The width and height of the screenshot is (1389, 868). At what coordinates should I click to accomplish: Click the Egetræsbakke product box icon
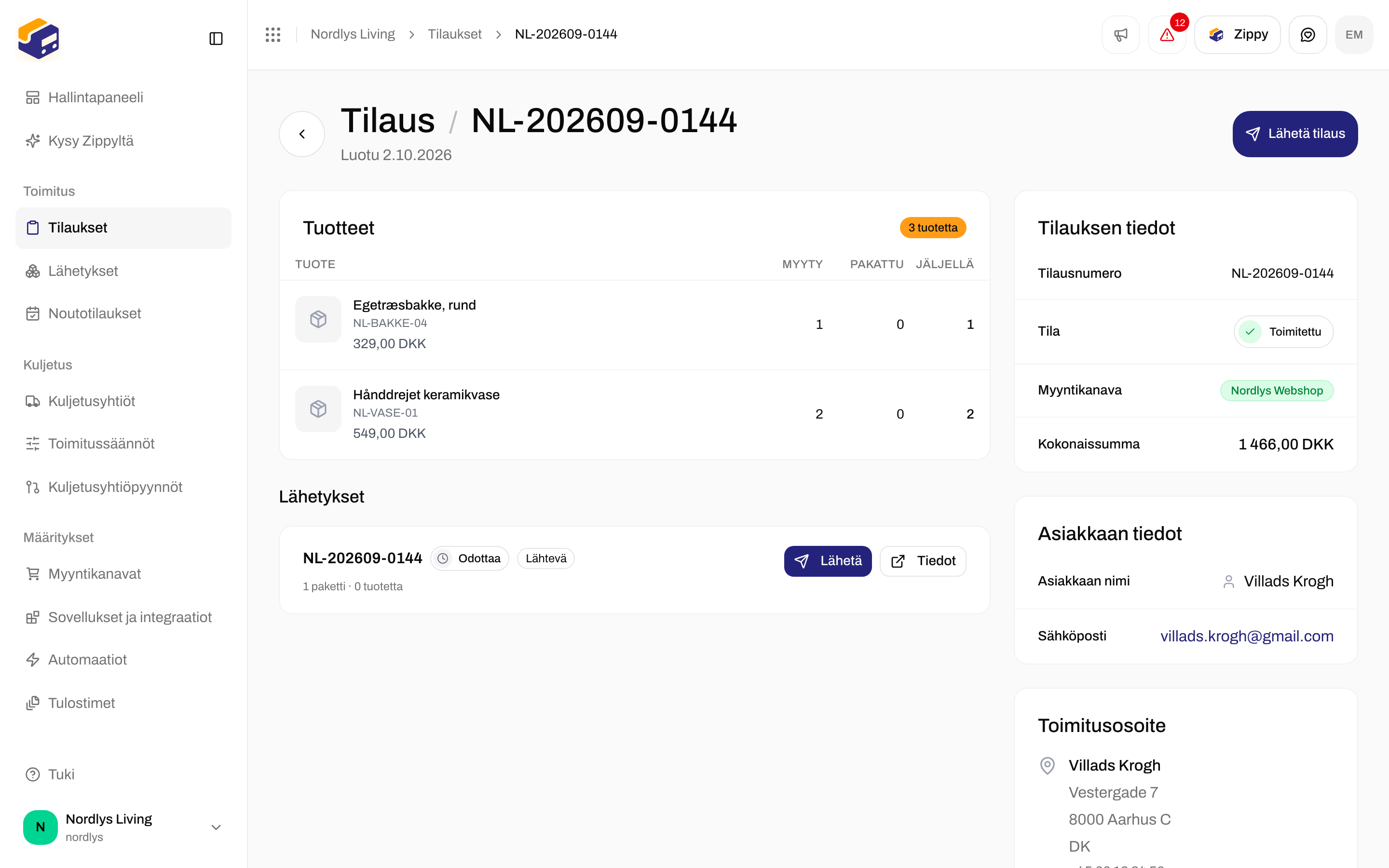[x=318, y=319]
